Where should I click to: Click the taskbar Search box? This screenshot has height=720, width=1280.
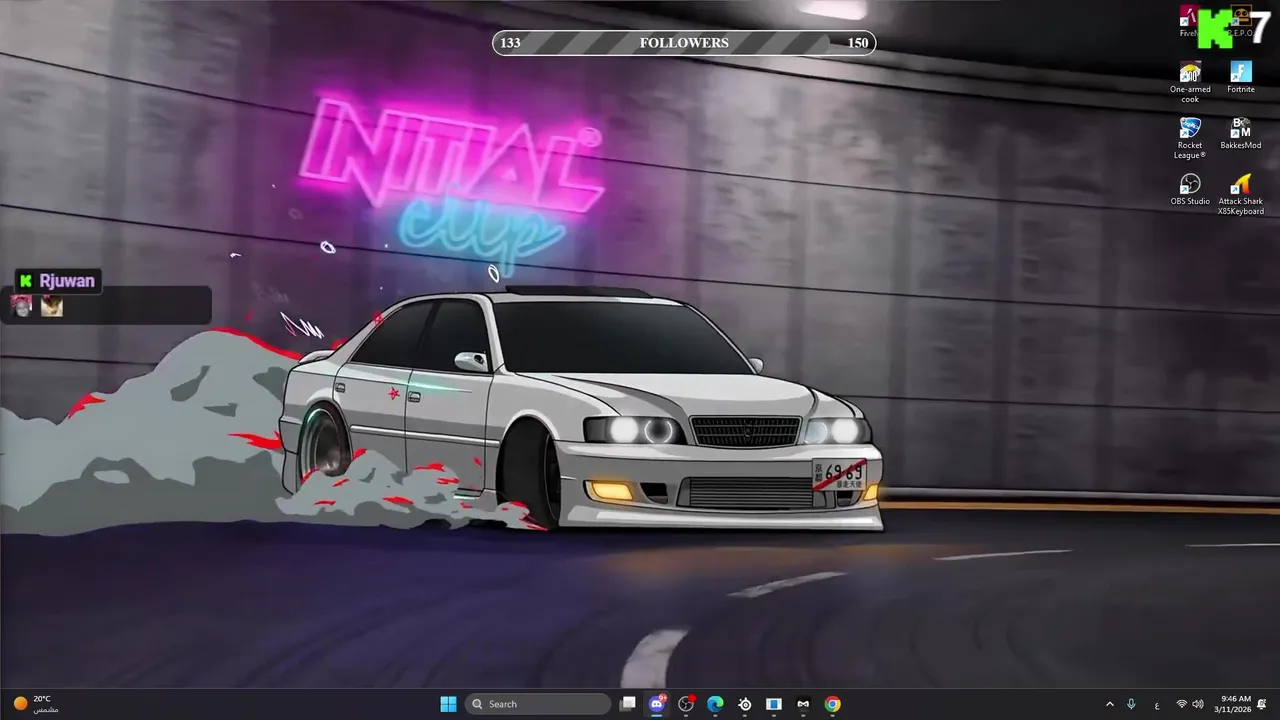[538, 704]
